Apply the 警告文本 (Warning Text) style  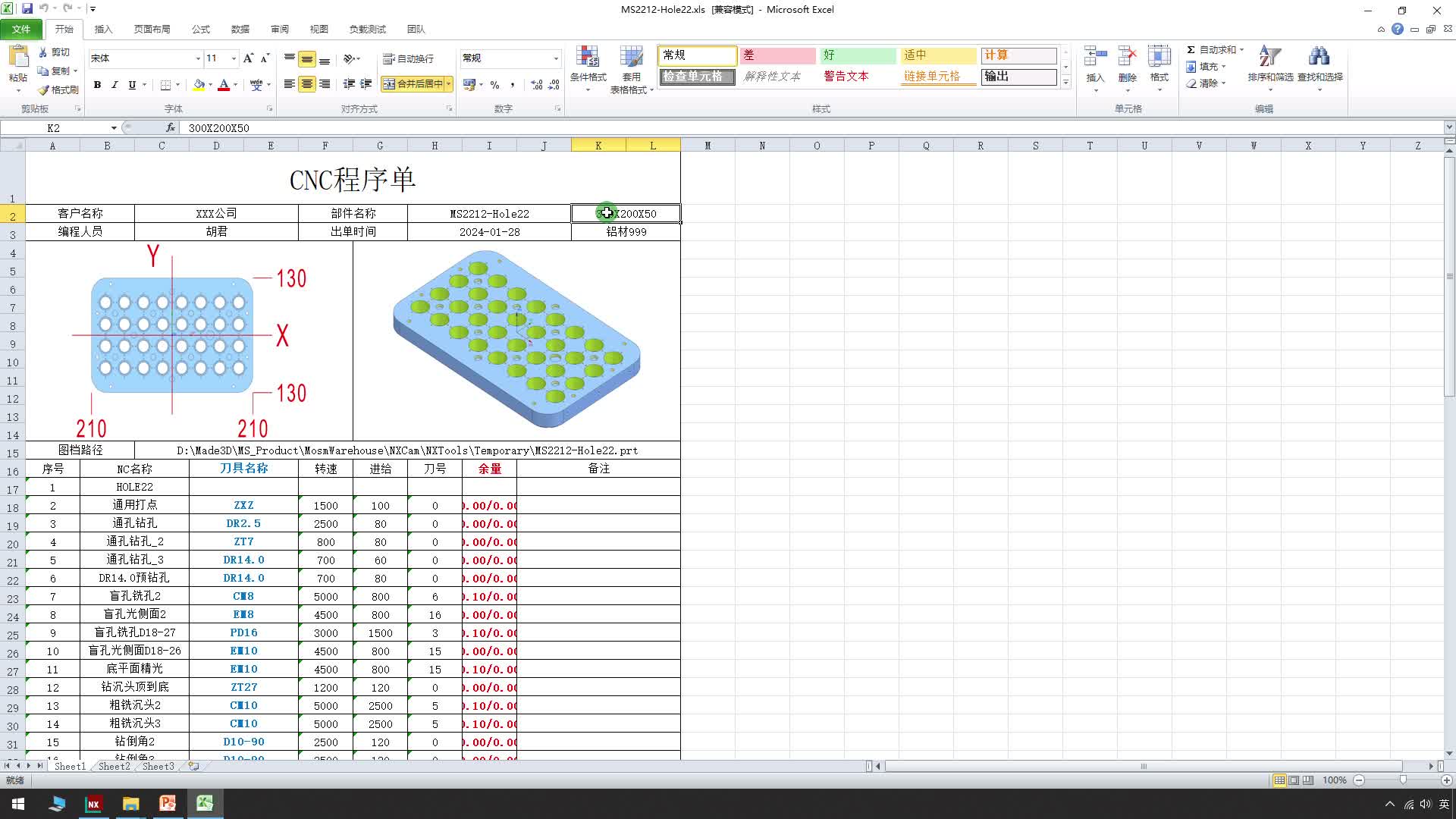point(858,77)
